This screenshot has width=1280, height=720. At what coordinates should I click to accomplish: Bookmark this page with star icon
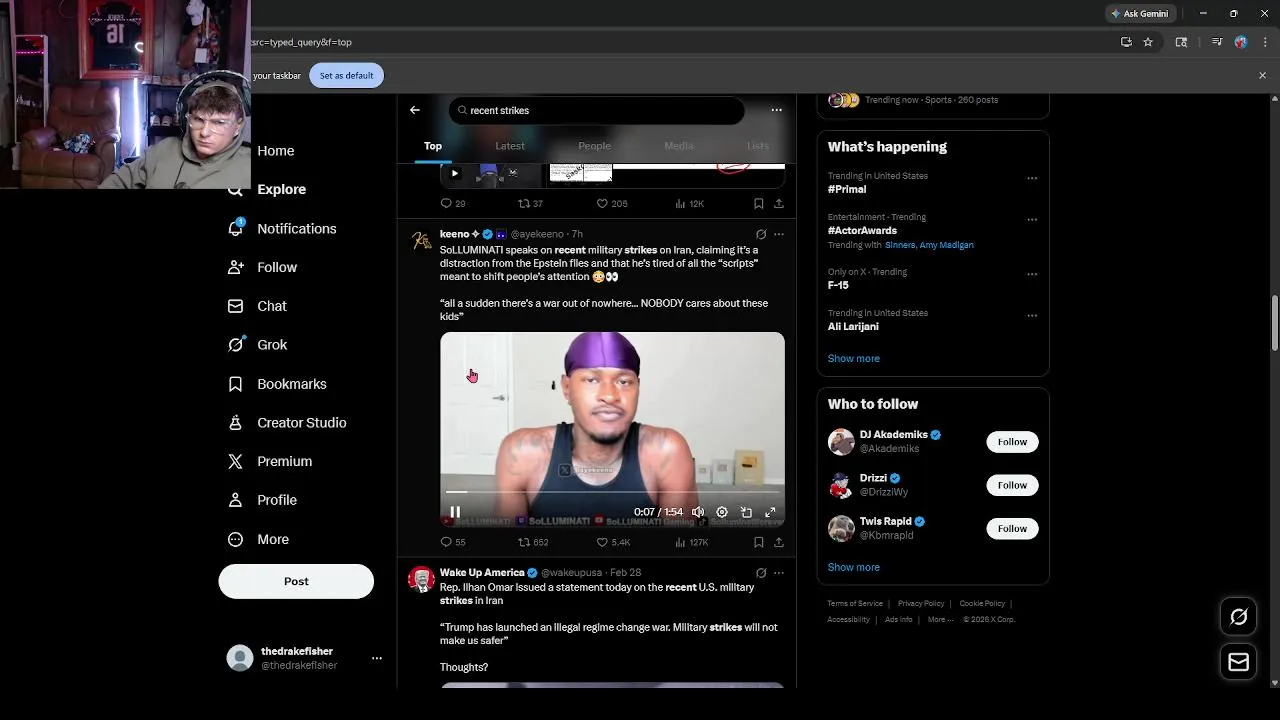1148,42
